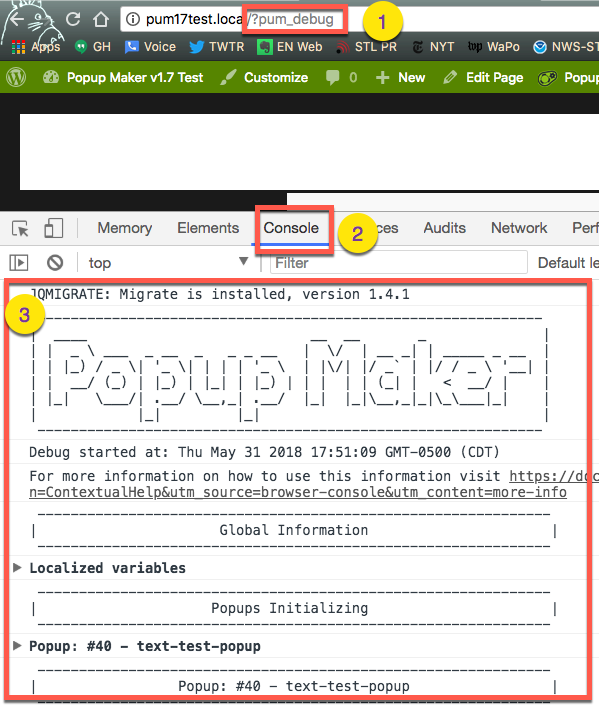Screen dimensions: 599x707
Task: Open Popup Maker admin bar menu
Action: 568,78
